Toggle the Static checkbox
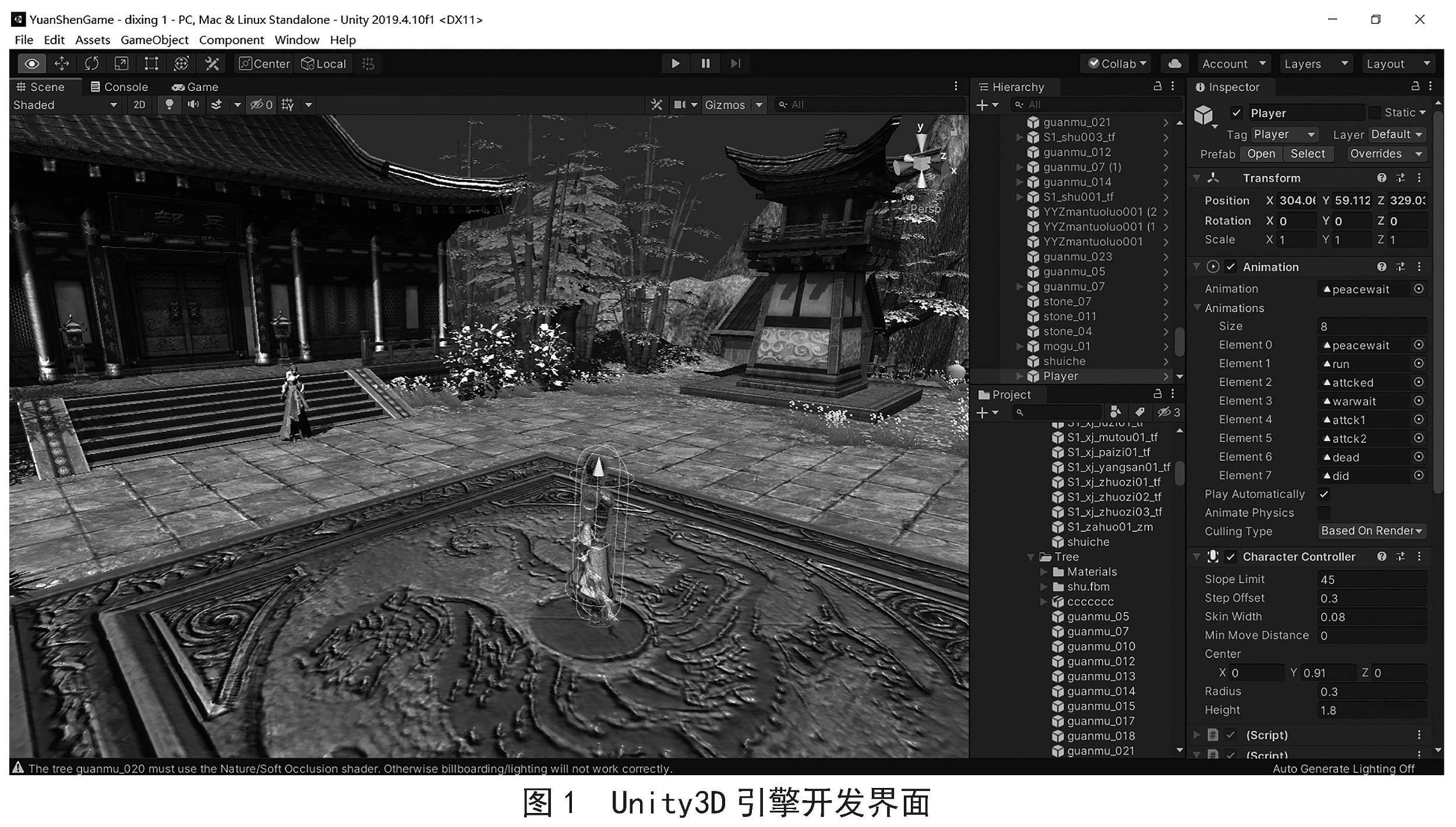Image resolution: width=1456 pixels, height=827 pixels. click(x=1374, y=112)
